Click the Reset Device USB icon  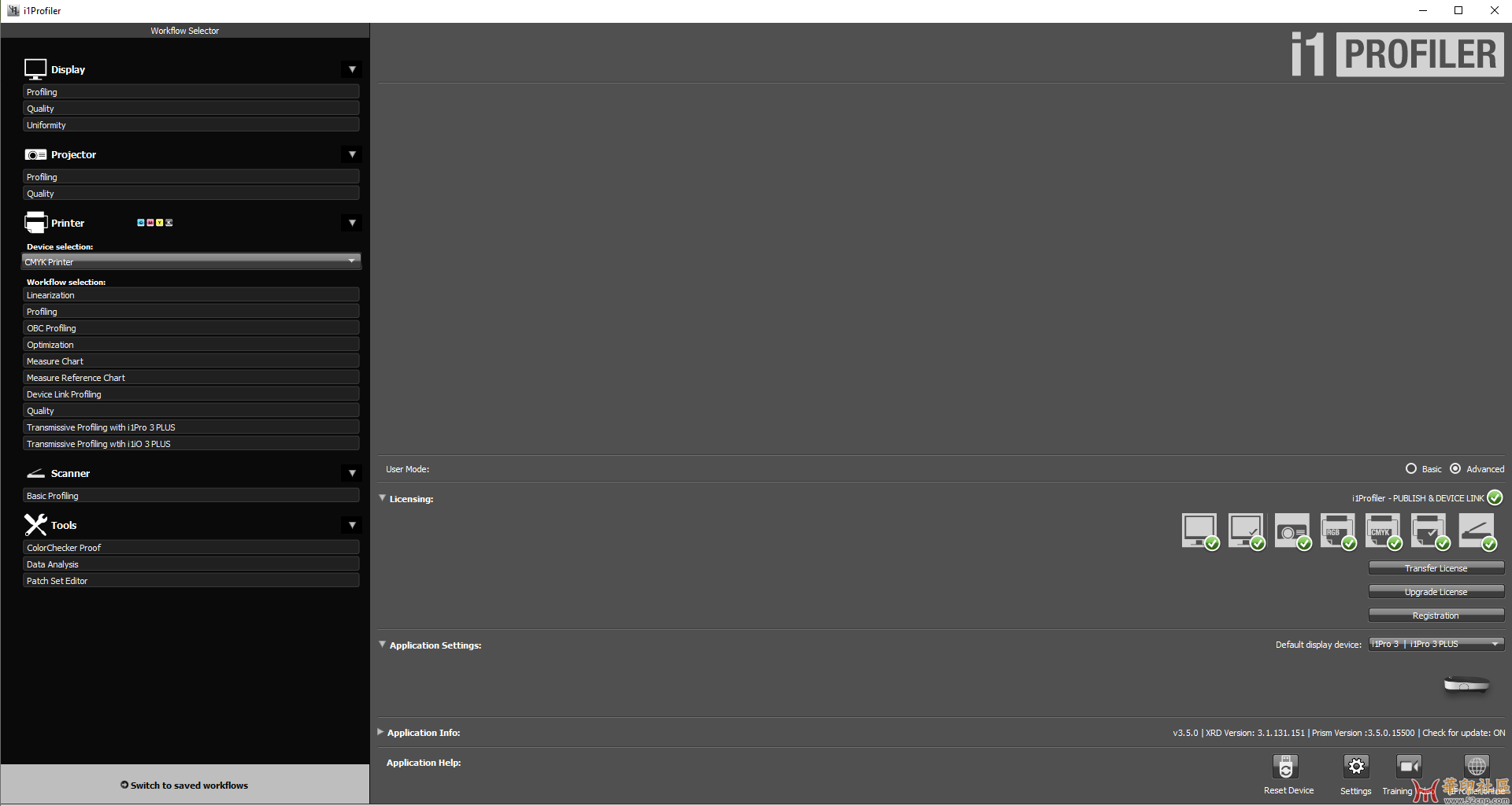coord(1286,767)
